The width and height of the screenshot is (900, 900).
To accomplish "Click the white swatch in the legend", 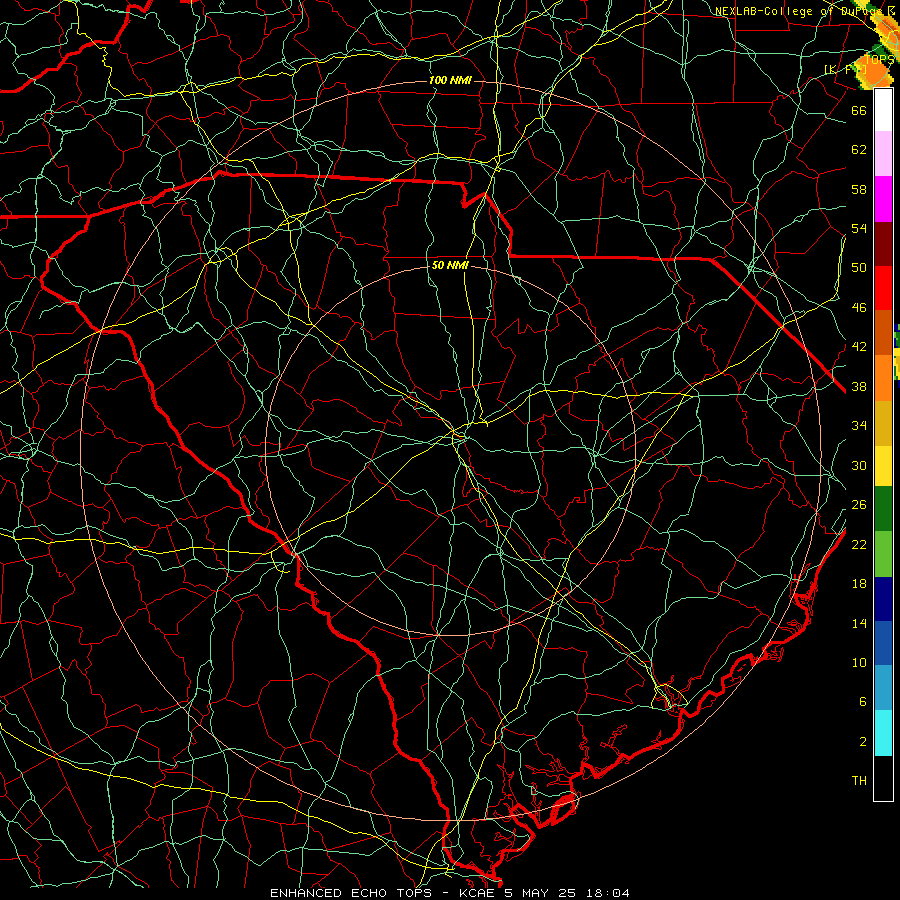I will 883,110.
